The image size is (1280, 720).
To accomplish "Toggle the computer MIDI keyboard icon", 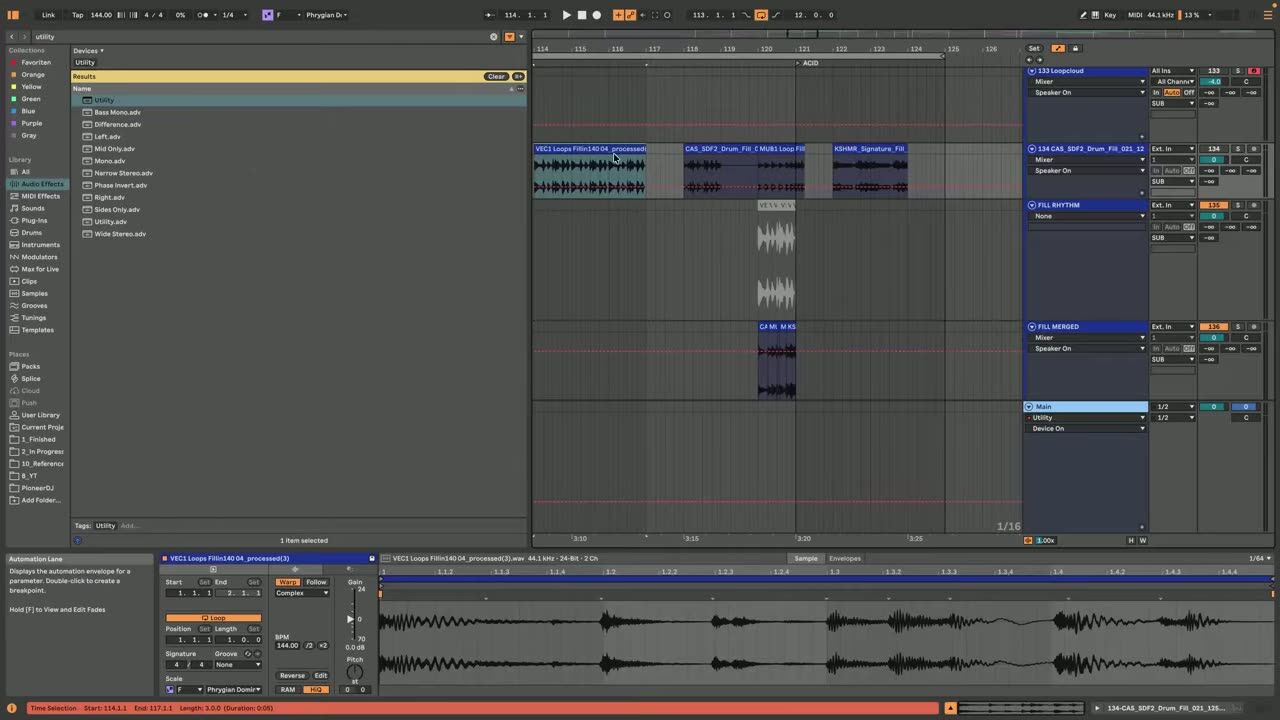I will click(x=1096, y=15).
